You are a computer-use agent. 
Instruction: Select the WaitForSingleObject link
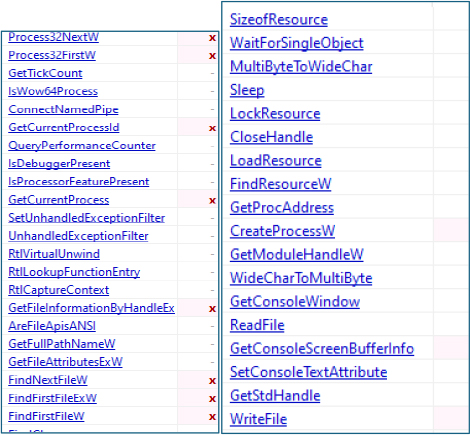297,43
